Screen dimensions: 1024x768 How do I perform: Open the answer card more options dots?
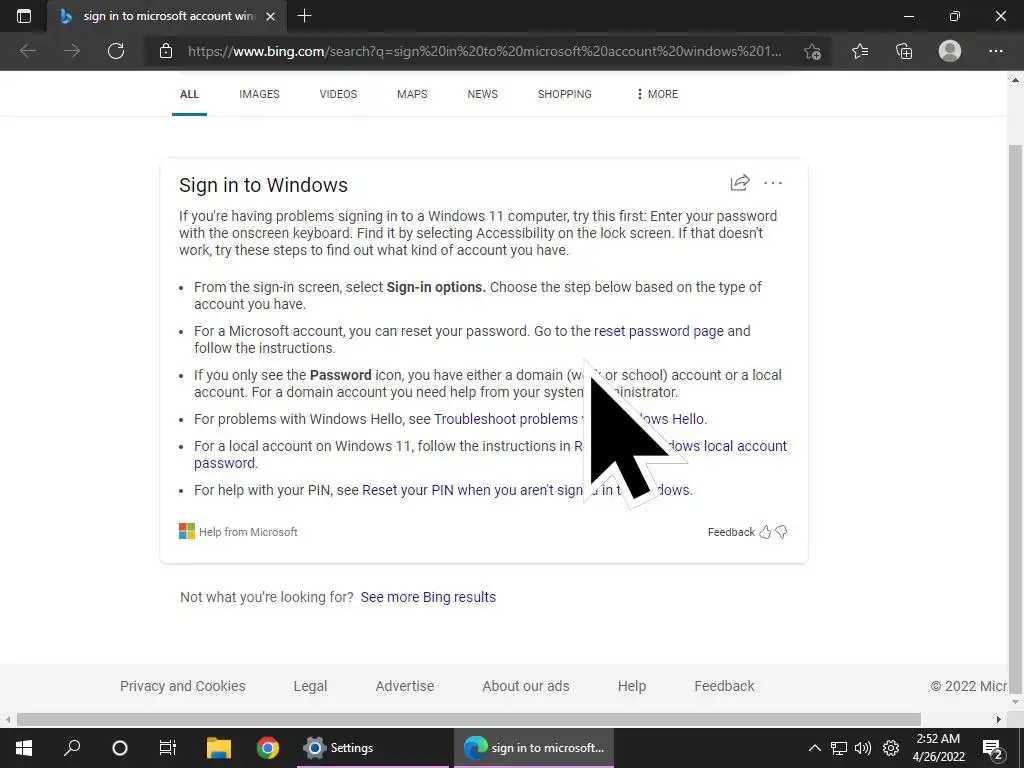coord(773,183)
